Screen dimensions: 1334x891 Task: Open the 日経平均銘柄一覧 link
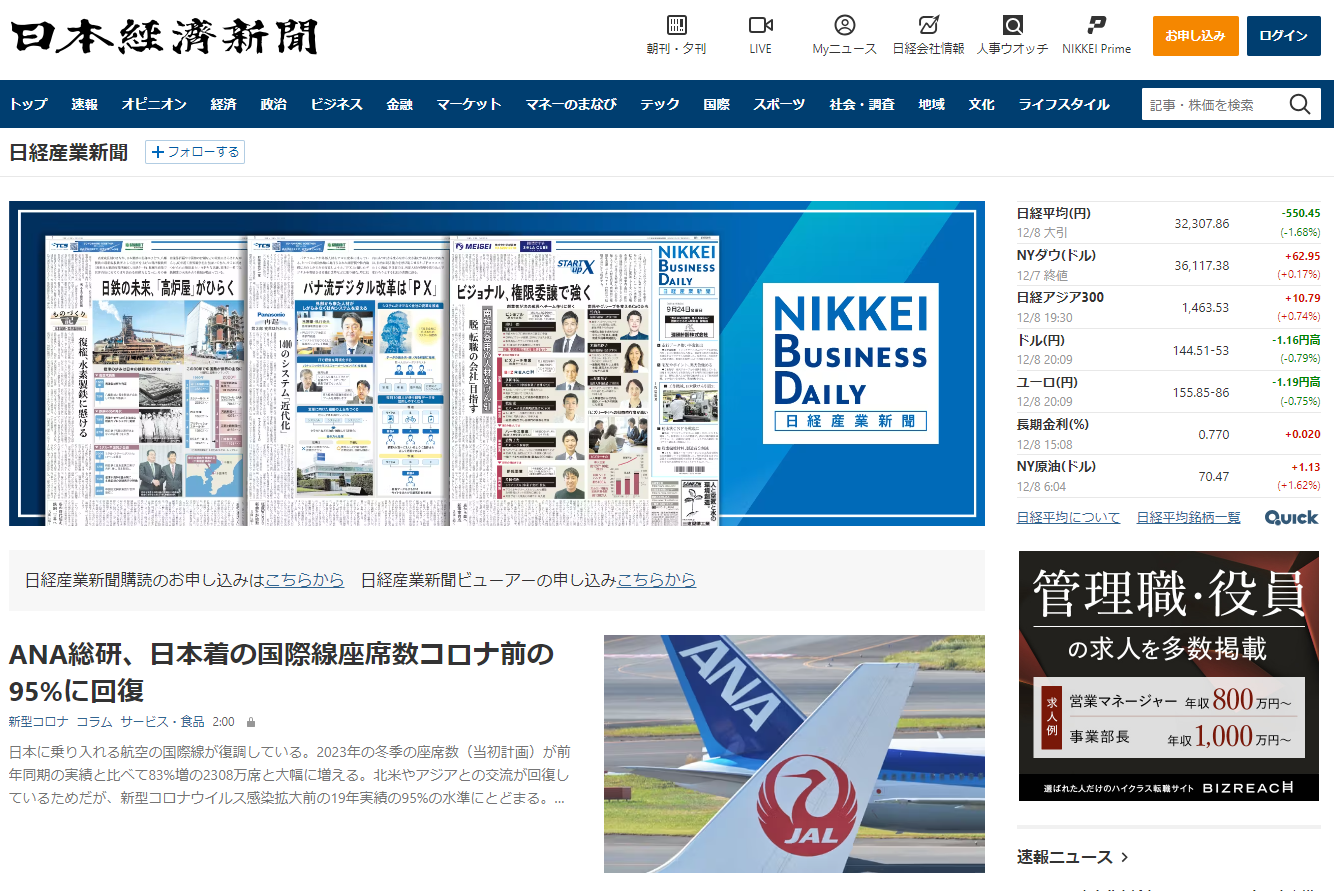[1188, 517]
